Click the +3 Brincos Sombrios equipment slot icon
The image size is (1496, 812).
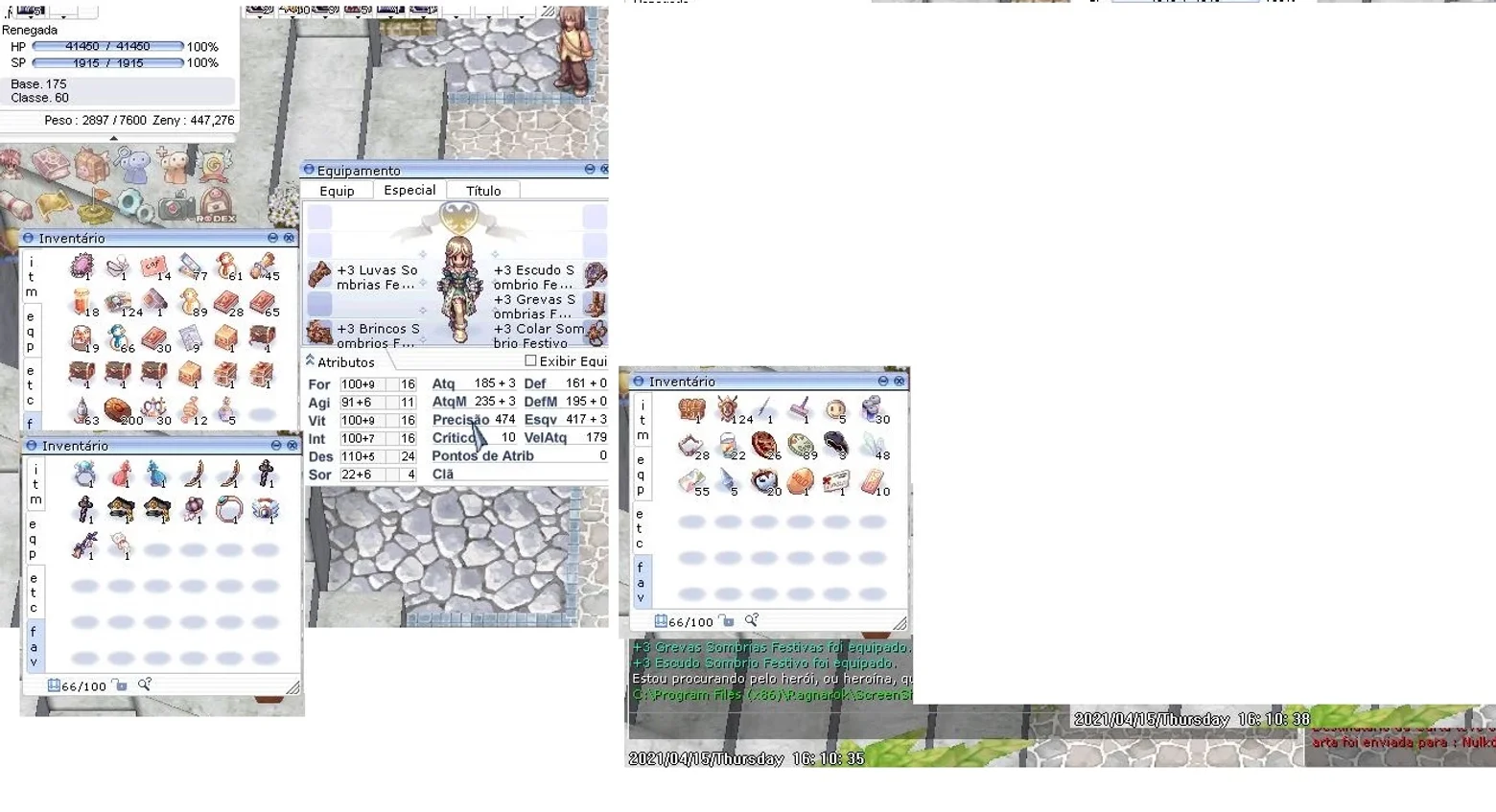pyautogui.click(x=319, y=334)
